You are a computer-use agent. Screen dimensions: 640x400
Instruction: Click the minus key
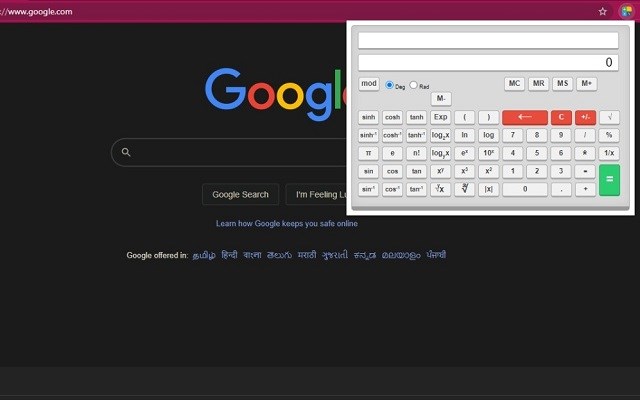[585, 171]
